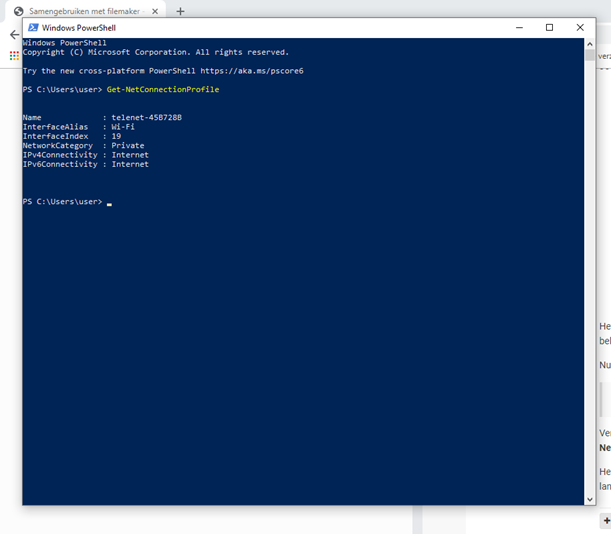Image resolution: width=611 pixels, height=534 pixels.
Task: Click the URL 'https://aka.ms/pscore6' text
Action: [252, 71]
